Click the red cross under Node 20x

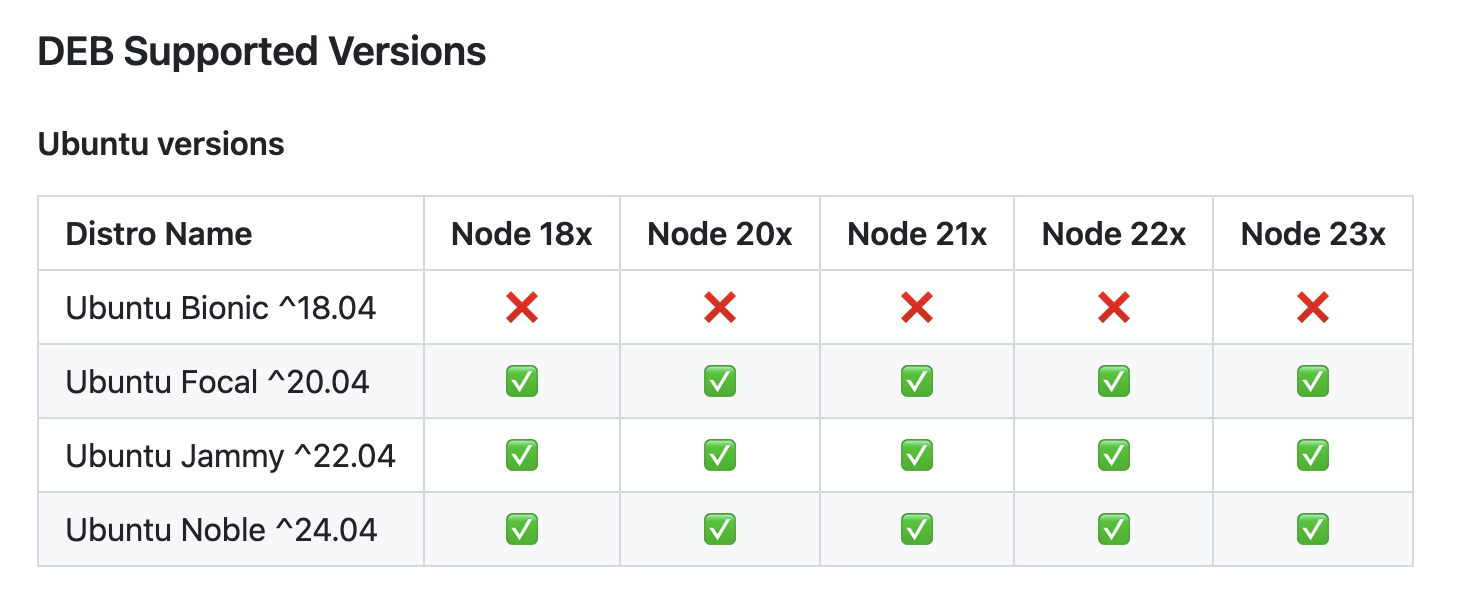click(720, 308)
